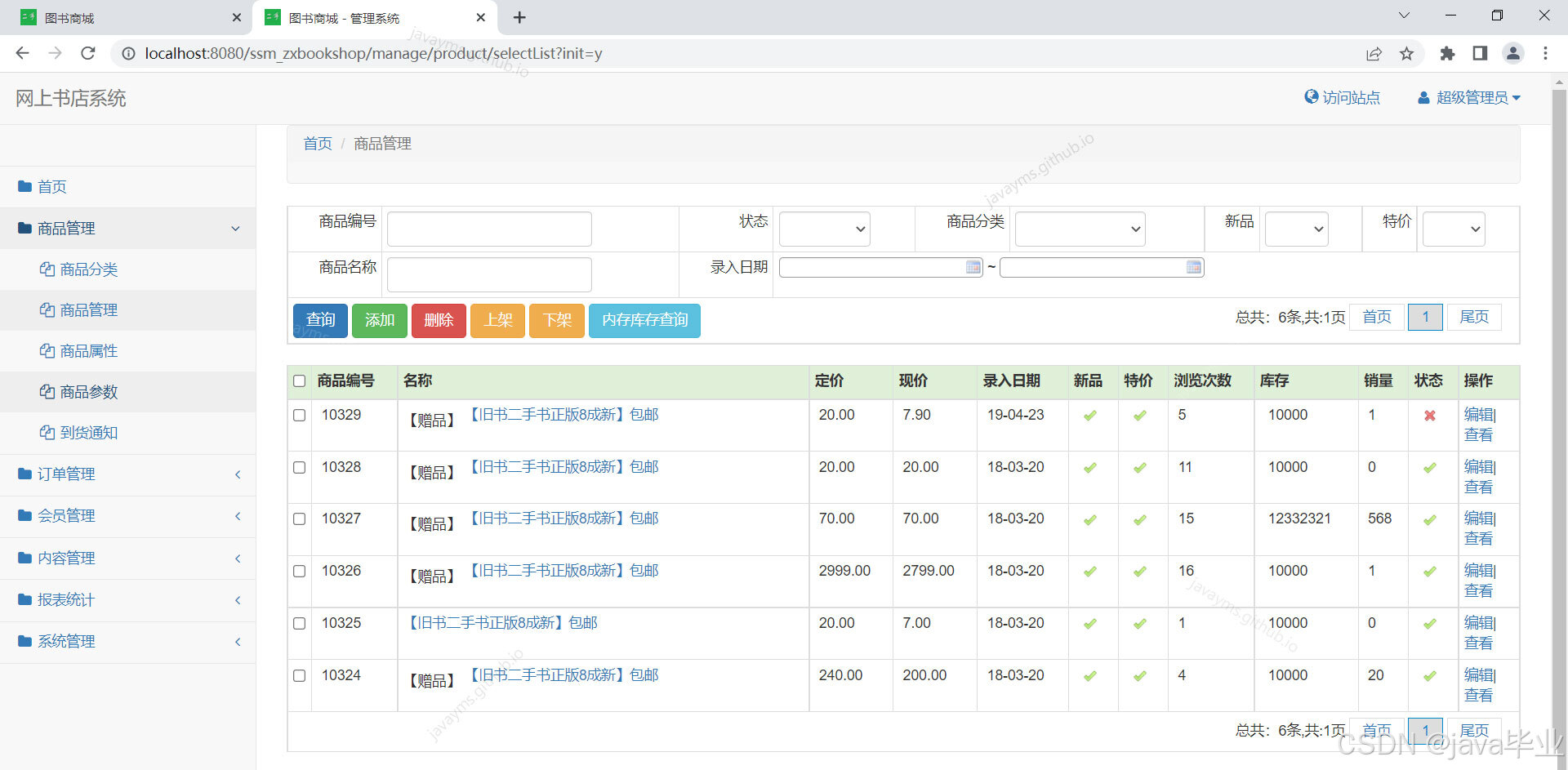Screen dimensions: 1568x770
Task: Click the orange 上架 button
Action: [497, 320]
